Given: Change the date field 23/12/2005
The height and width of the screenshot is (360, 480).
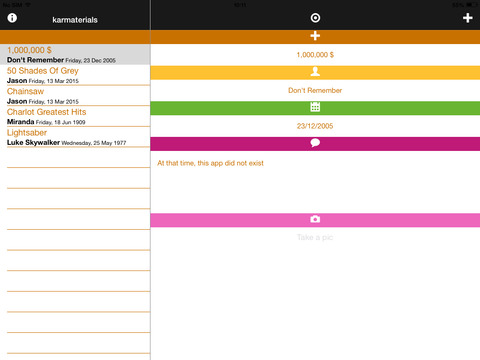Looking at the screenshot, I should pos(315,126).
